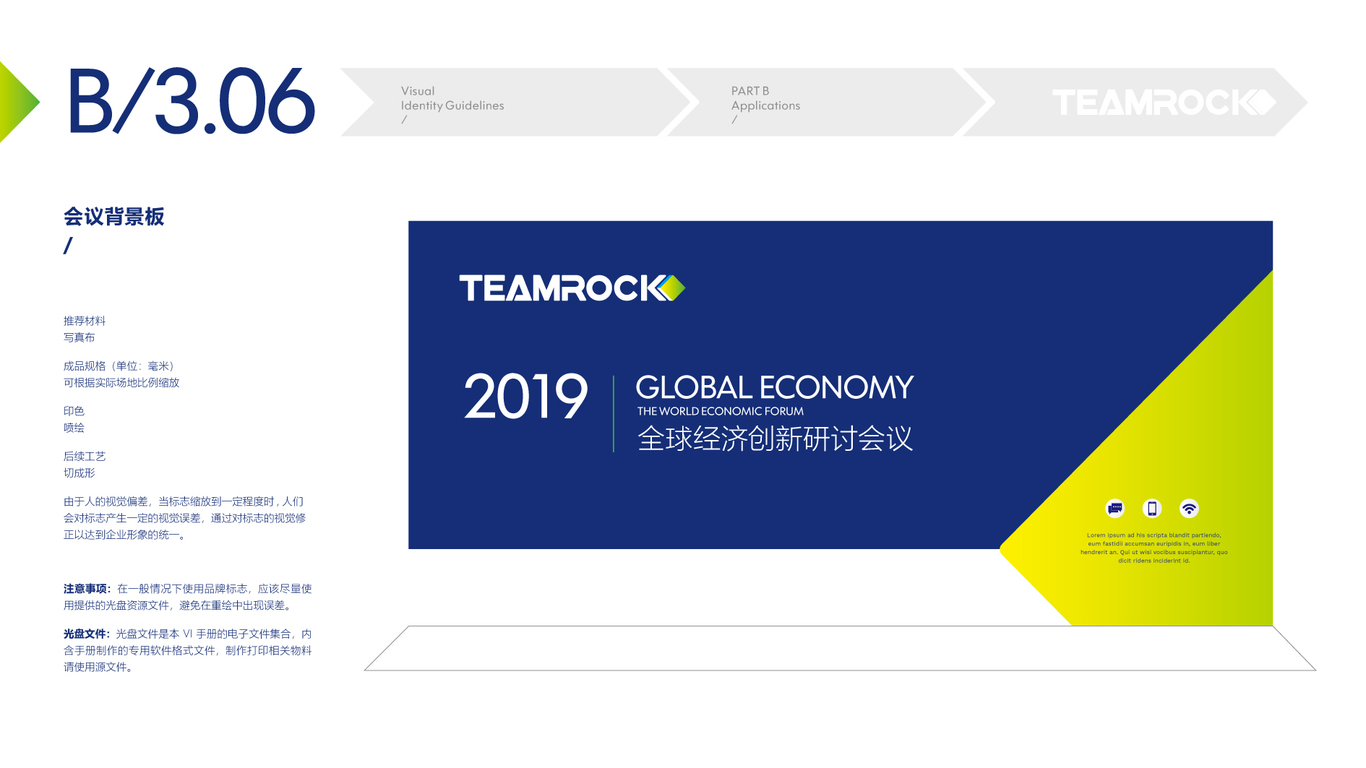The image size is (1366, 768).
Task: Click the mobile phone icon on the backdrop
Action: click(1152, 508)
